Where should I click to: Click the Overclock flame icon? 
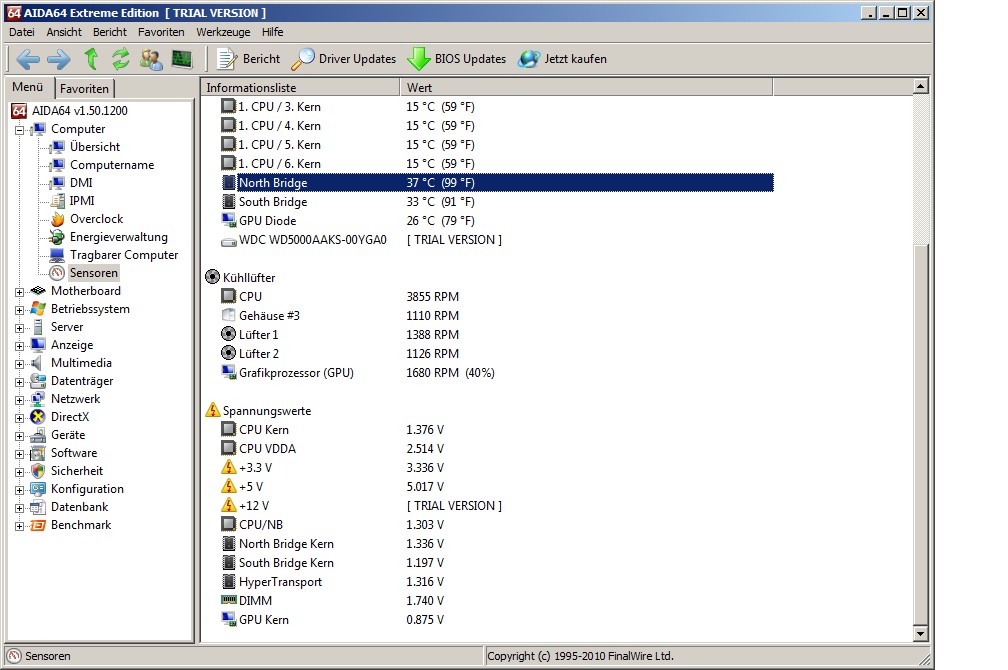(x=57, y=219)
